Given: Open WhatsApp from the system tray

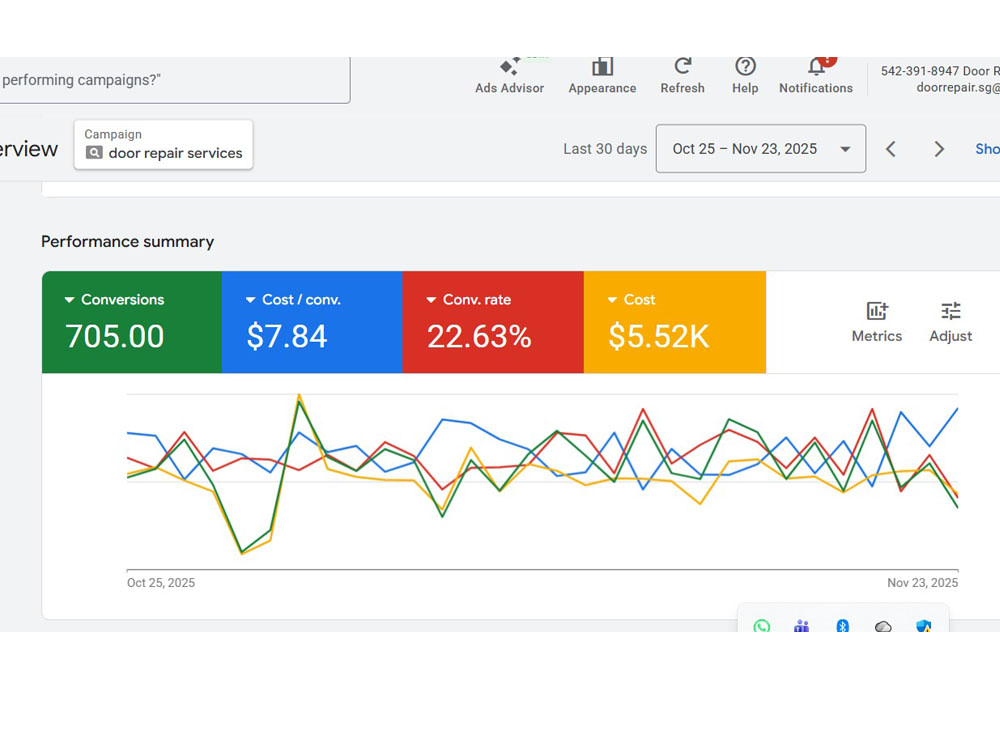Looking at the screenshot, I should [761, 626].
